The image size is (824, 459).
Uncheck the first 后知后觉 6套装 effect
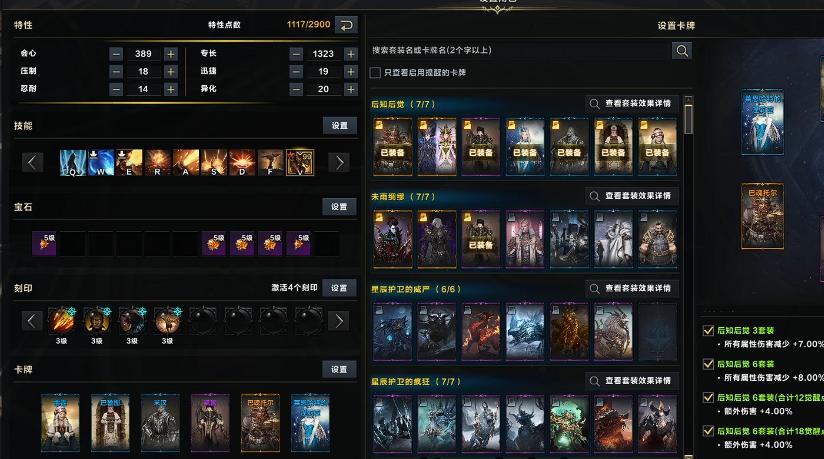tap(708, 364)
